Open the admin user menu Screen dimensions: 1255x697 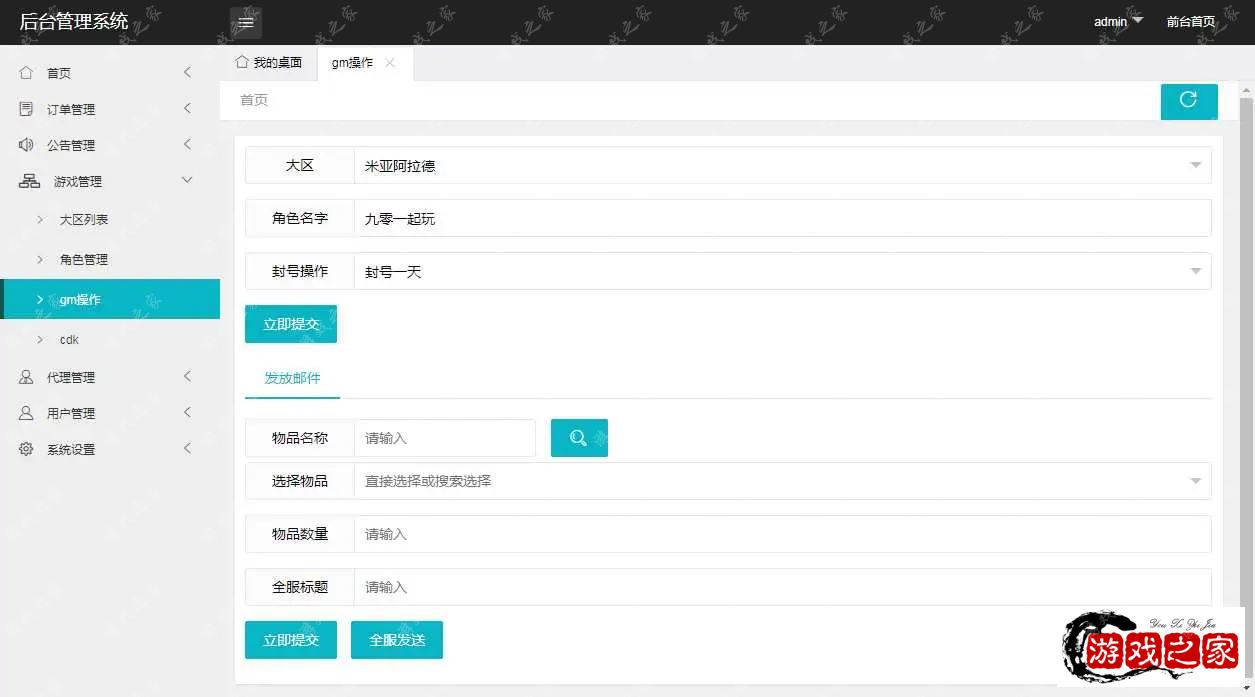coord(1117,22)
